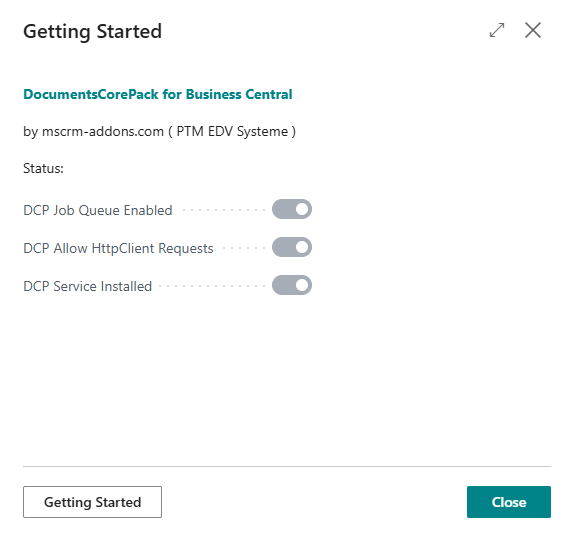Screen dimensions: 572x540
Task: Expand the Getting Started dialog to full size
Action: coord(497,30)
